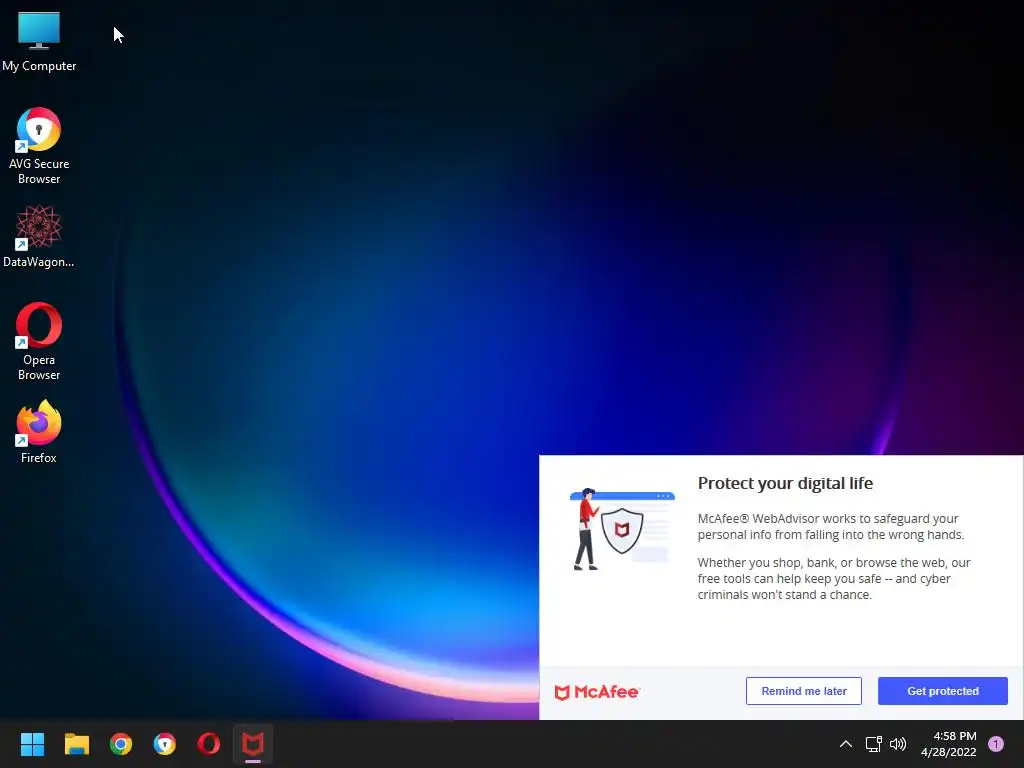The height and width of the screenshot is (768, 1024).
Task: Open the My Computer desktop icon
Action: pos(39,41)
